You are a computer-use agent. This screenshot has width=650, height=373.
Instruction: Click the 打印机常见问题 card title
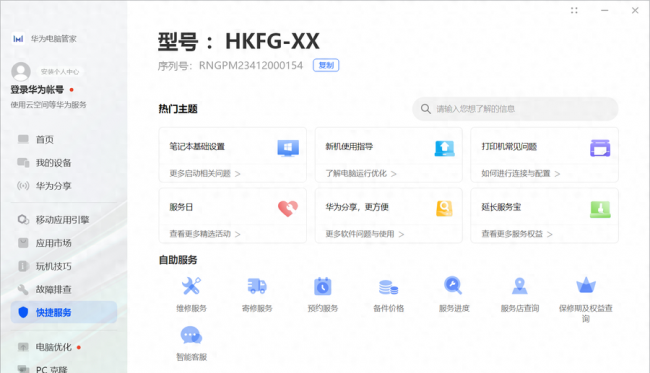pyautogui.click(x=509, y=146)
